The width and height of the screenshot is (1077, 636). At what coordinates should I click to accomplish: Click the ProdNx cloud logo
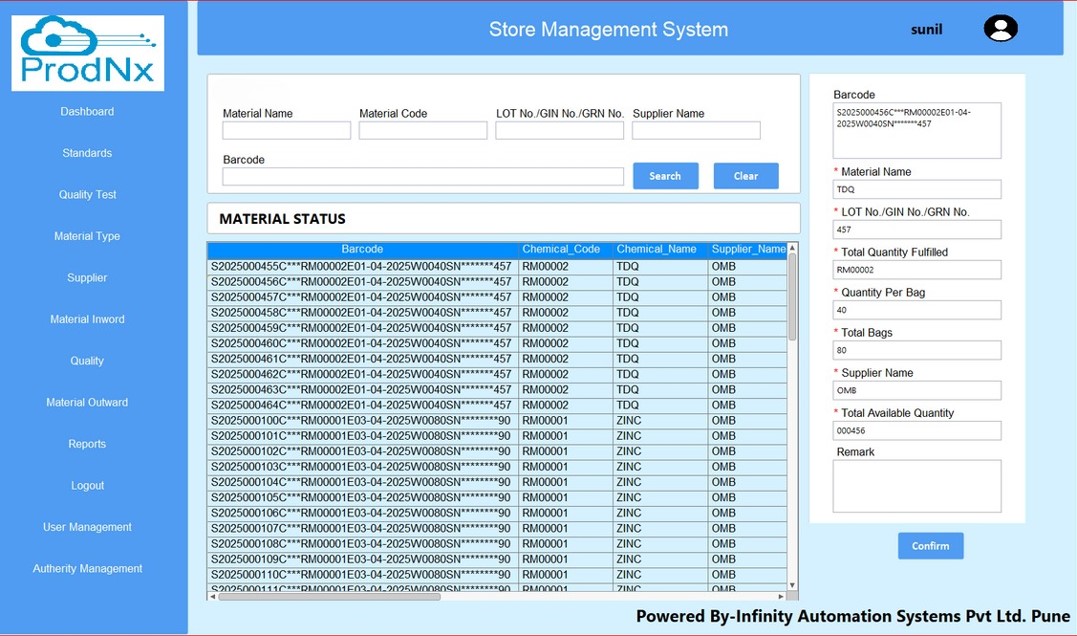[88, 53]
